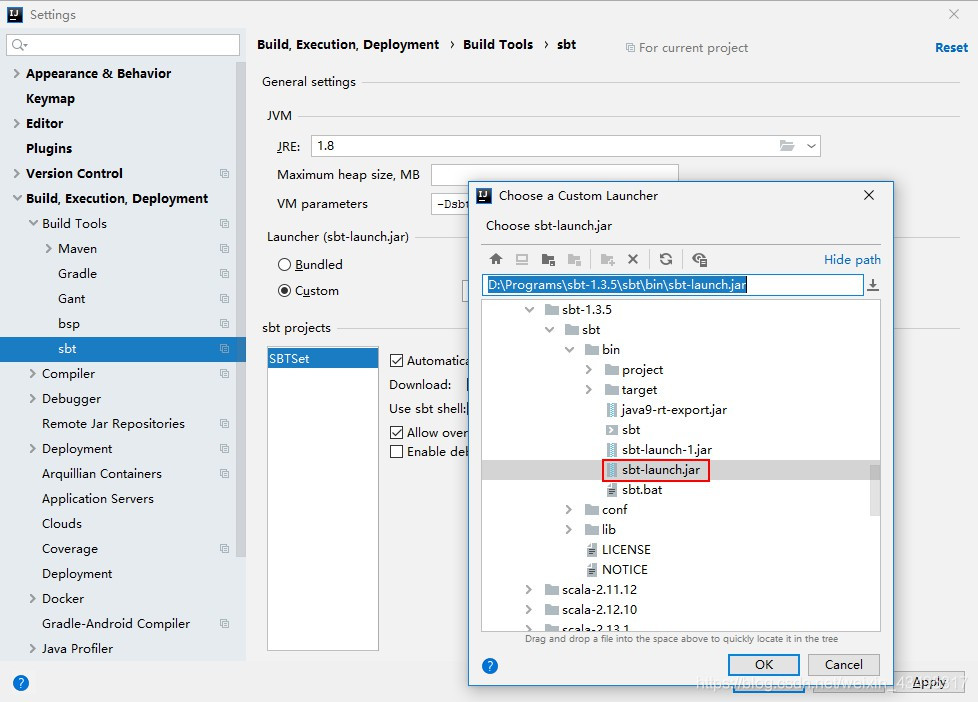Click the Home directory icon in file chooser

(497, 259)
